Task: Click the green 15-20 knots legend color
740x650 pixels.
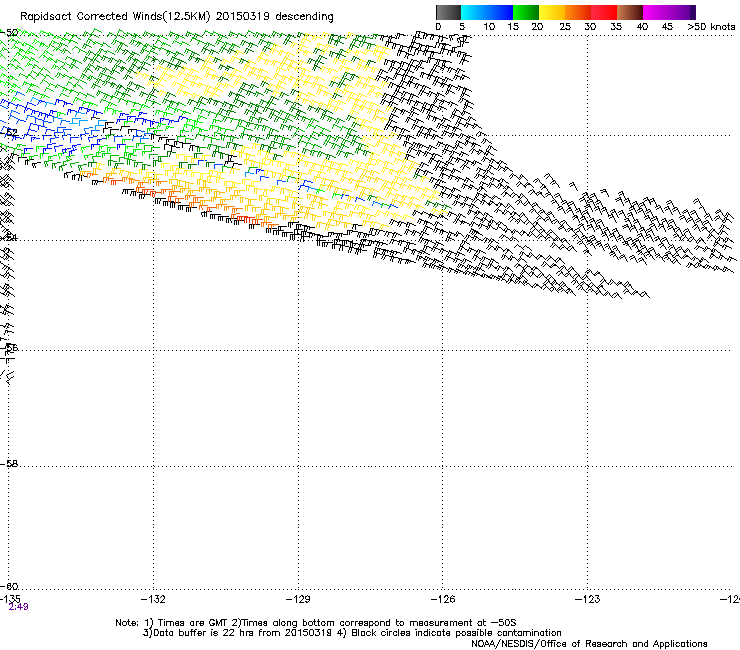Action: pos(526,12)
